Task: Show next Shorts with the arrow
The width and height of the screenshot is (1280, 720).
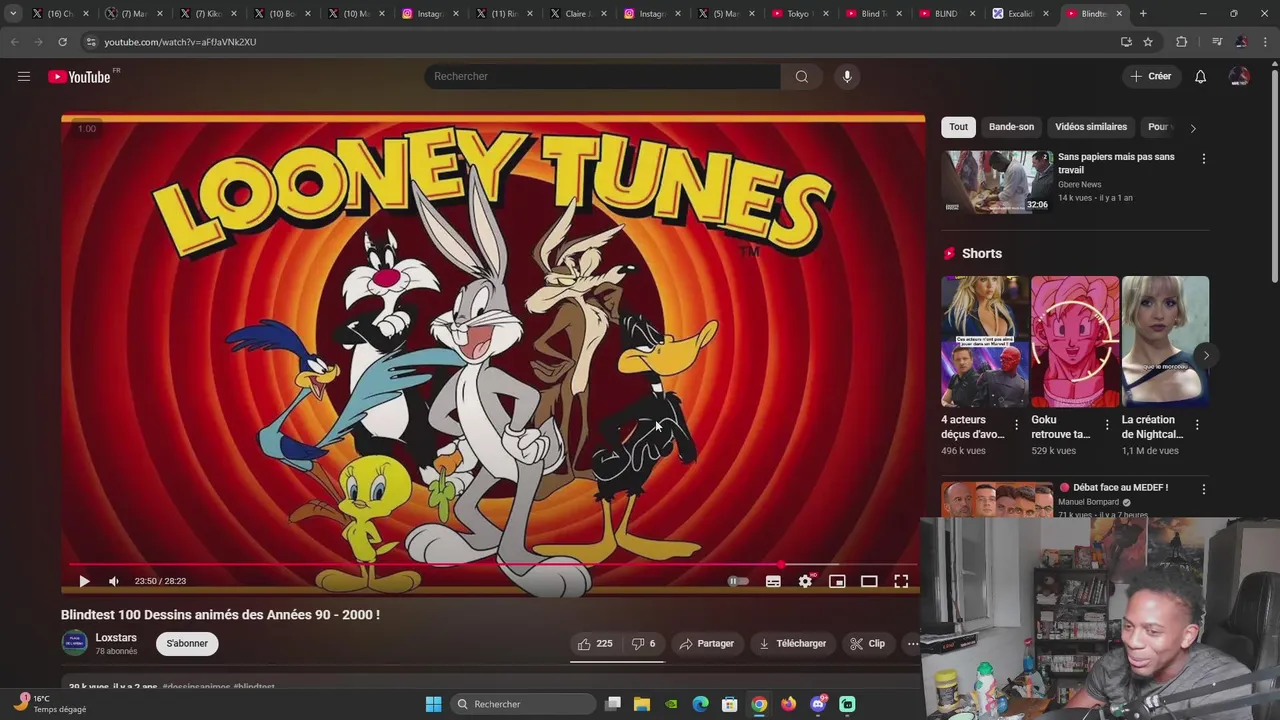Action: [x=1206, y=355]
